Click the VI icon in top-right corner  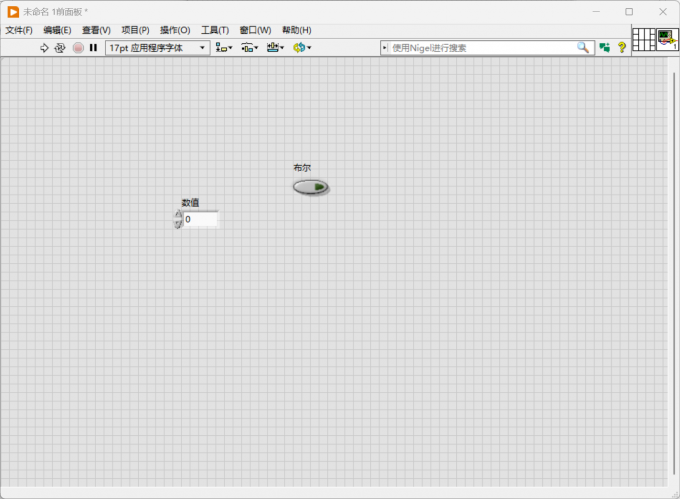pos(667,39)
